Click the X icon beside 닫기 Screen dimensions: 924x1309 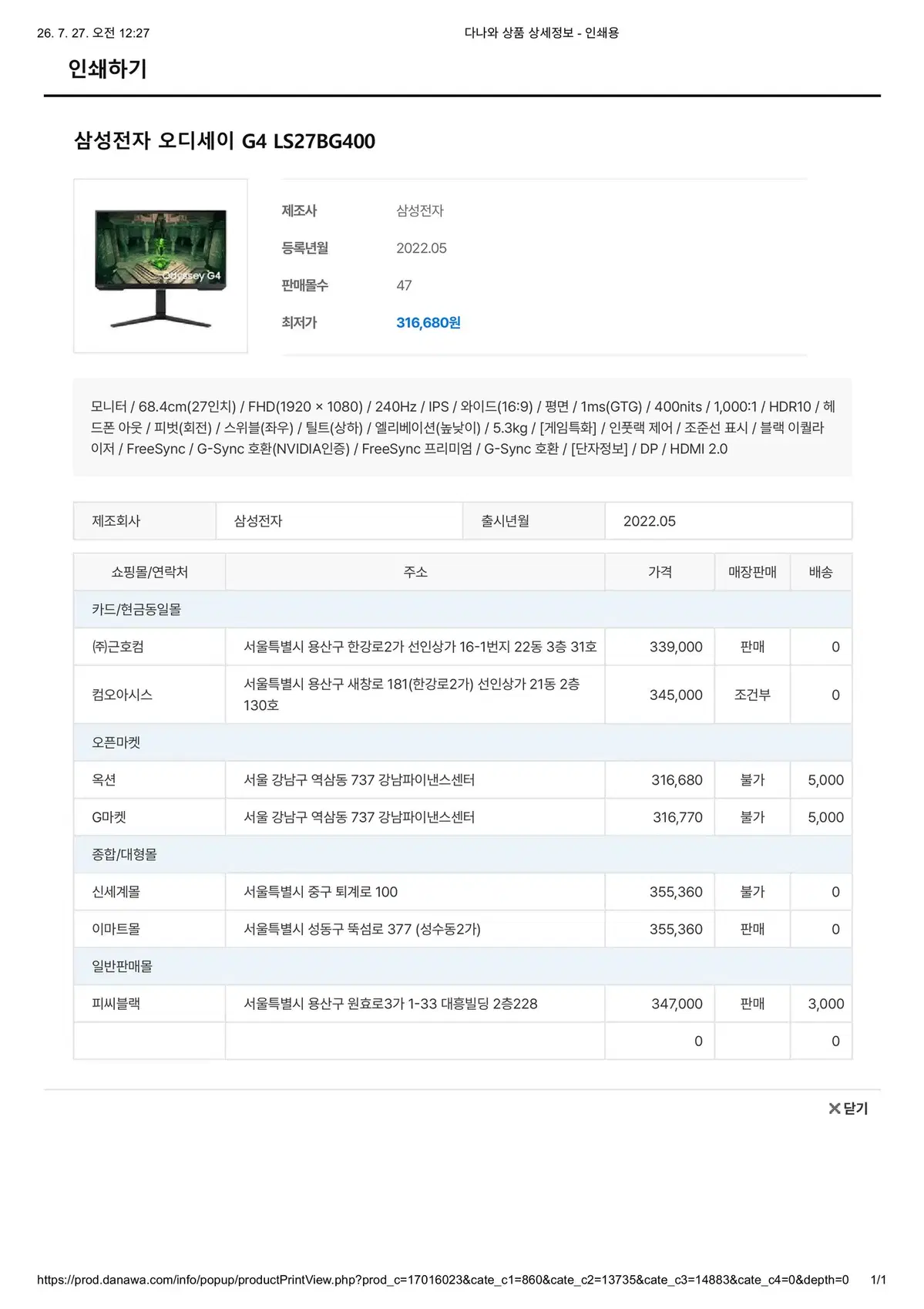(834, 1109)
